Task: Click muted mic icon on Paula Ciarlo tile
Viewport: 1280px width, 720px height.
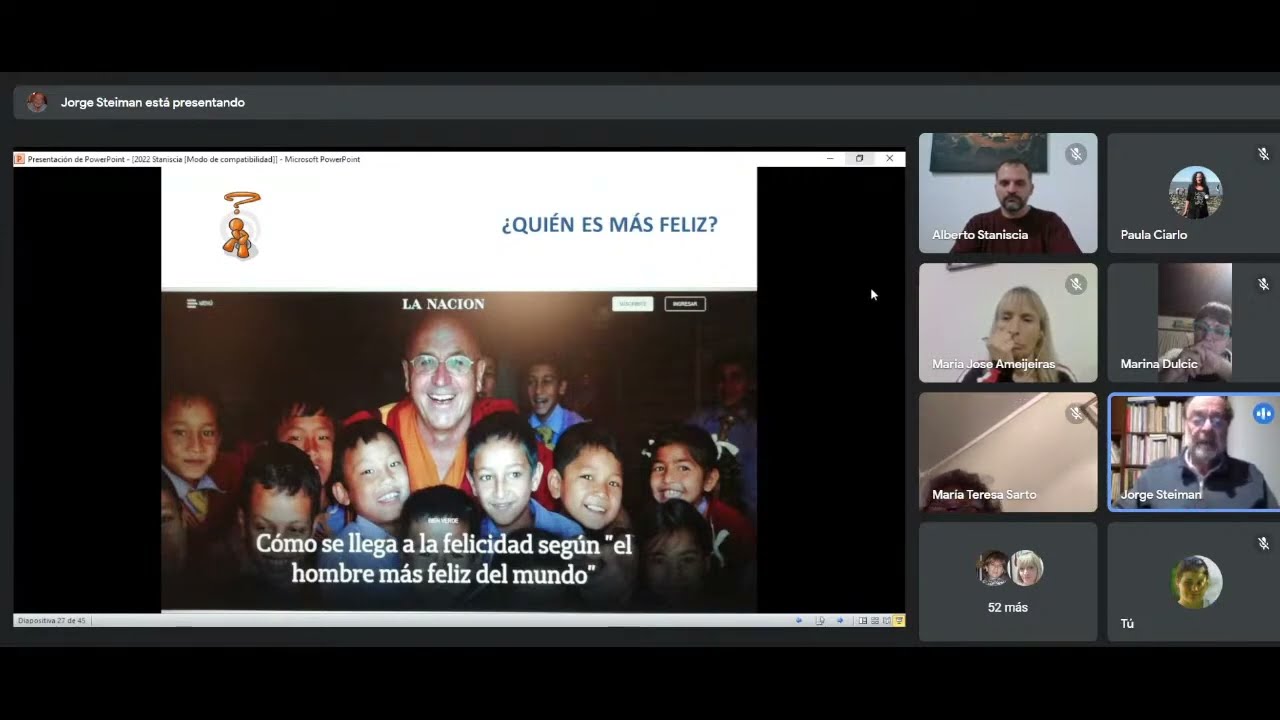Action: [x=1263, y=154]
